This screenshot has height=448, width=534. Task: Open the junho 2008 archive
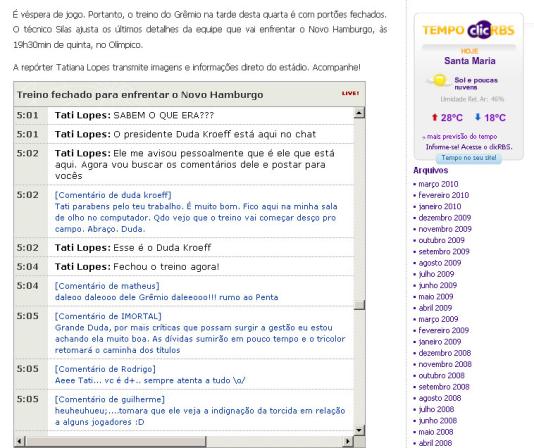[438, 420]
